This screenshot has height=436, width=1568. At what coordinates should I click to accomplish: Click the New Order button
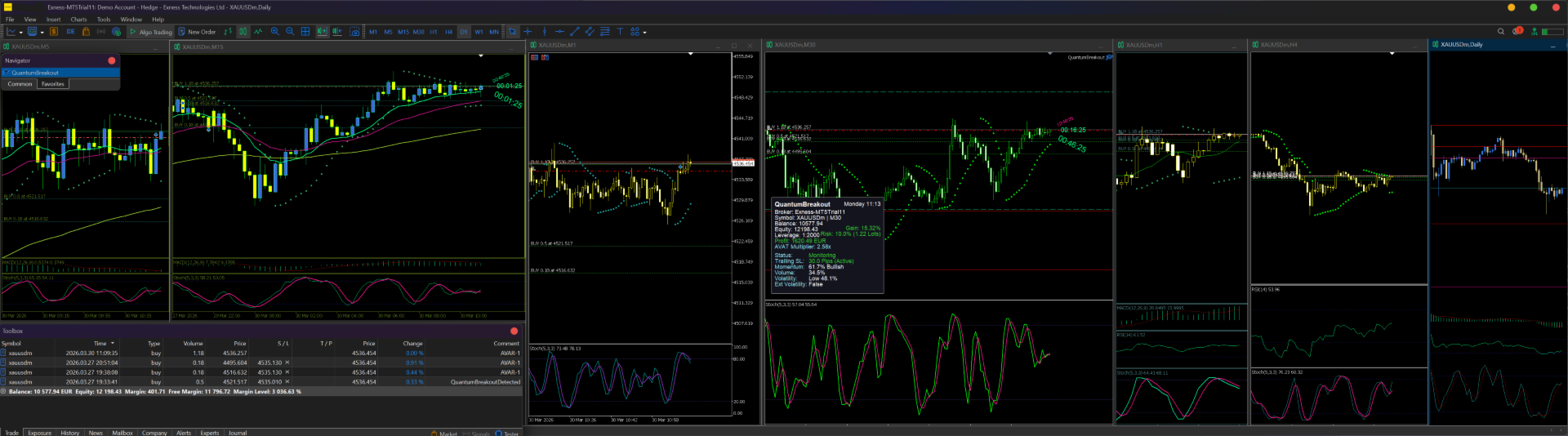[197, 32]
